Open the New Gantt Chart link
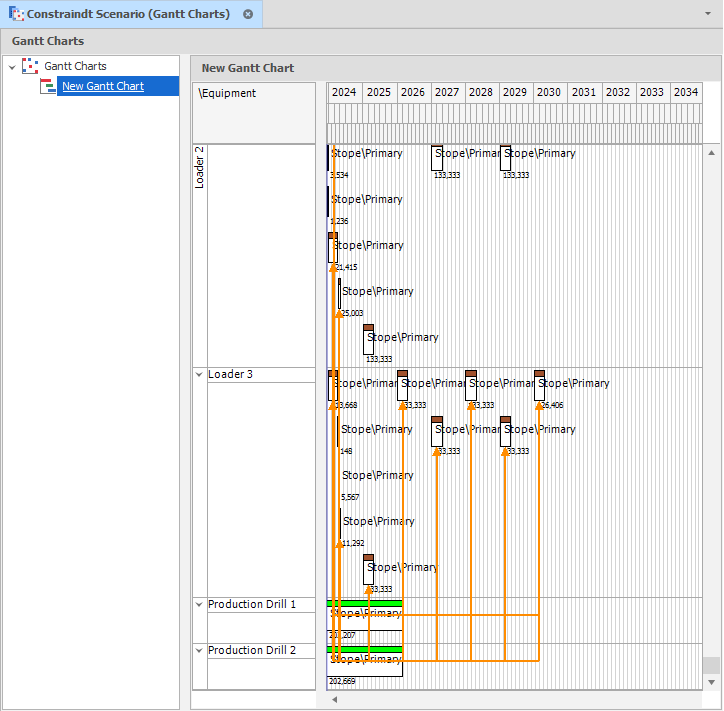 pos(103,86)
